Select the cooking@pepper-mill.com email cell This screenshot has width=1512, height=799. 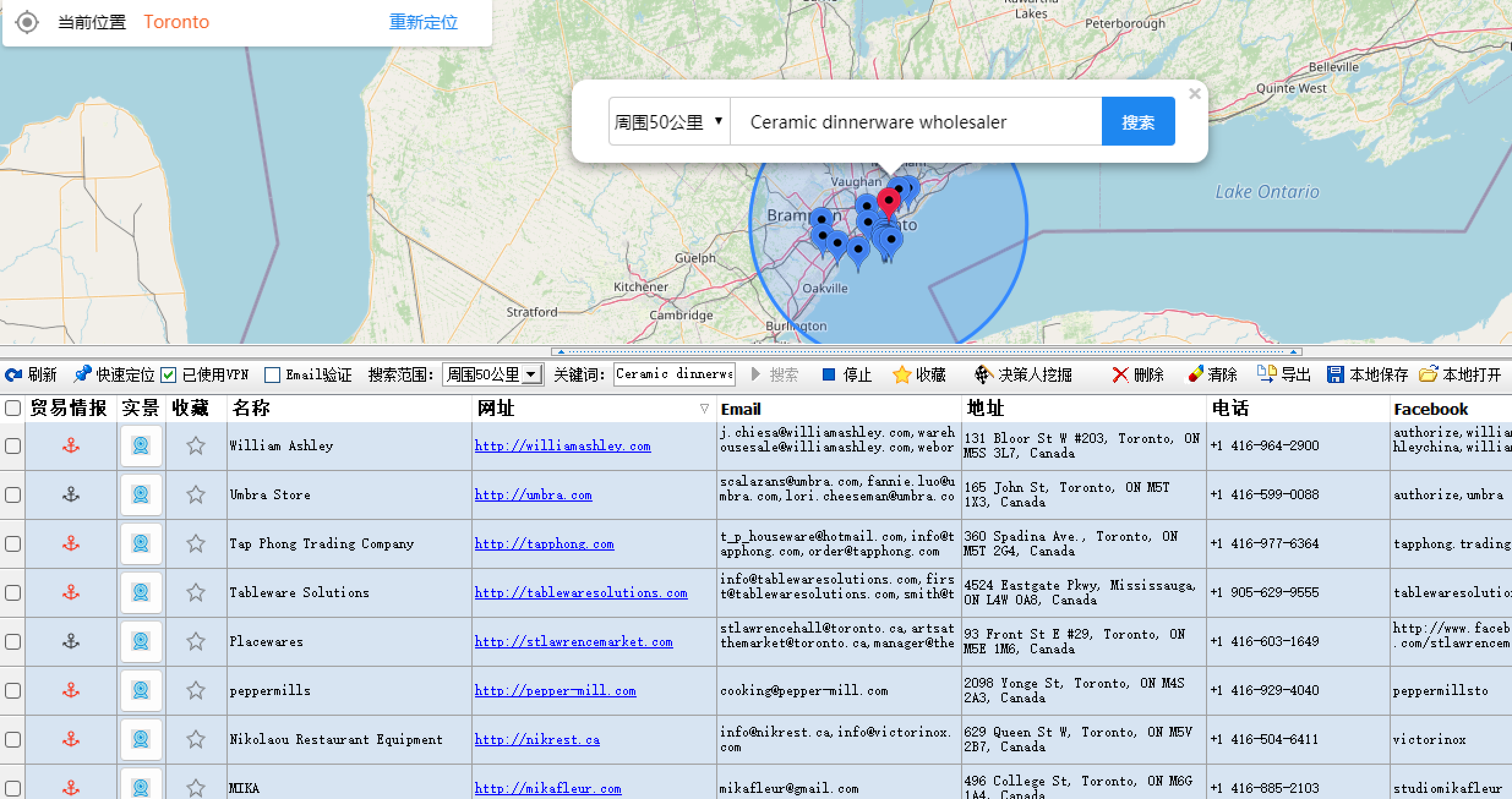click(x=839, y=691)
